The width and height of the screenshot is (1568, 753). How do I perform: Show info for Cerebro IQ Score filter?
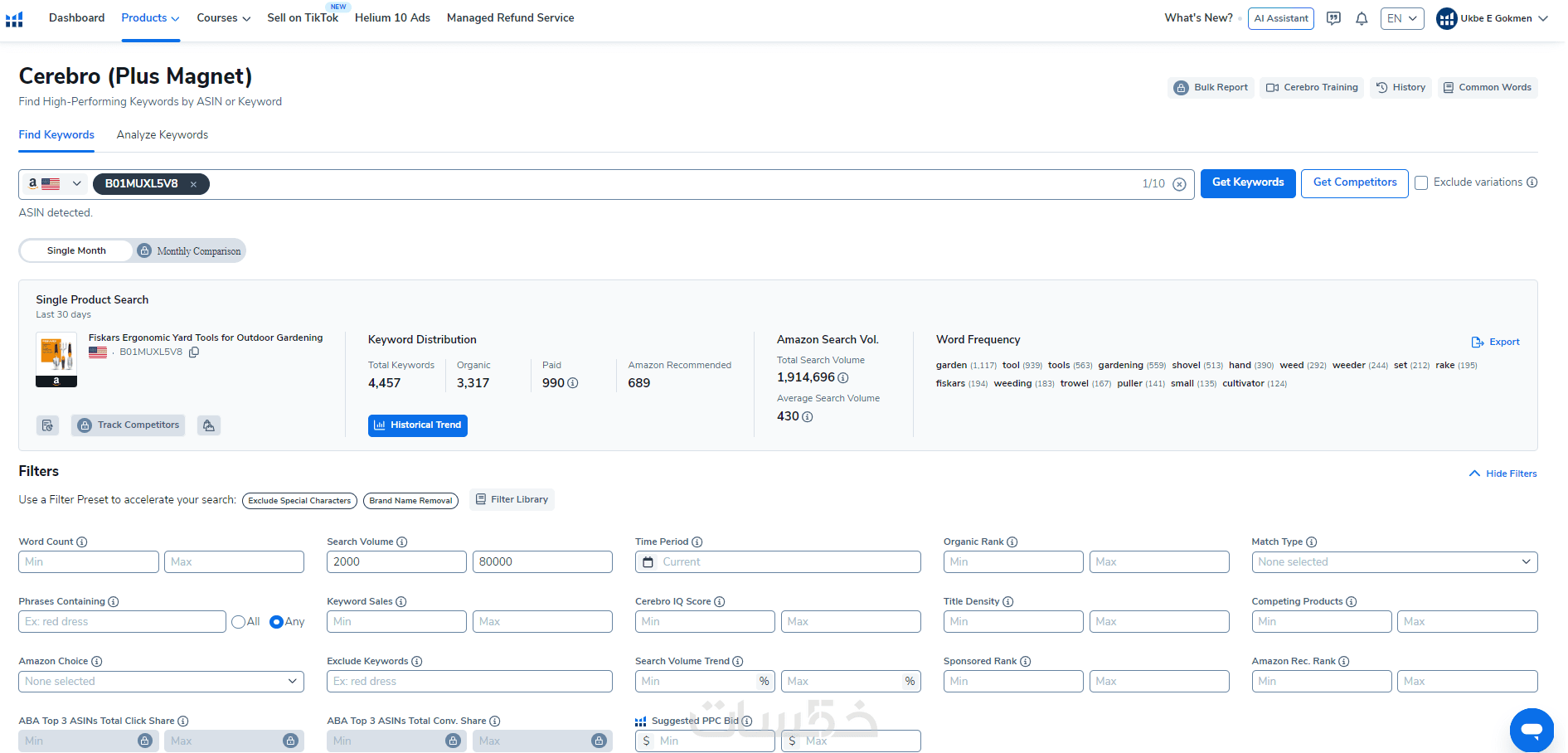(720, 602)
